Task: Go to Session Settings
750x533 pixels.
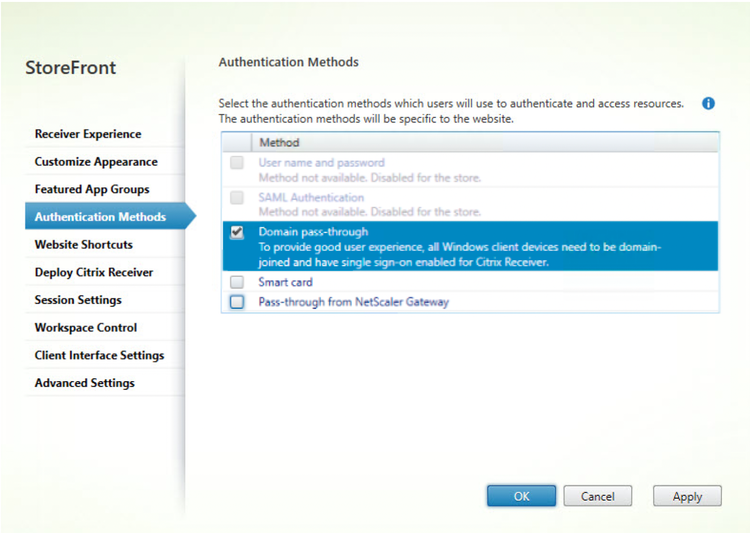Action: pos(78,300)
